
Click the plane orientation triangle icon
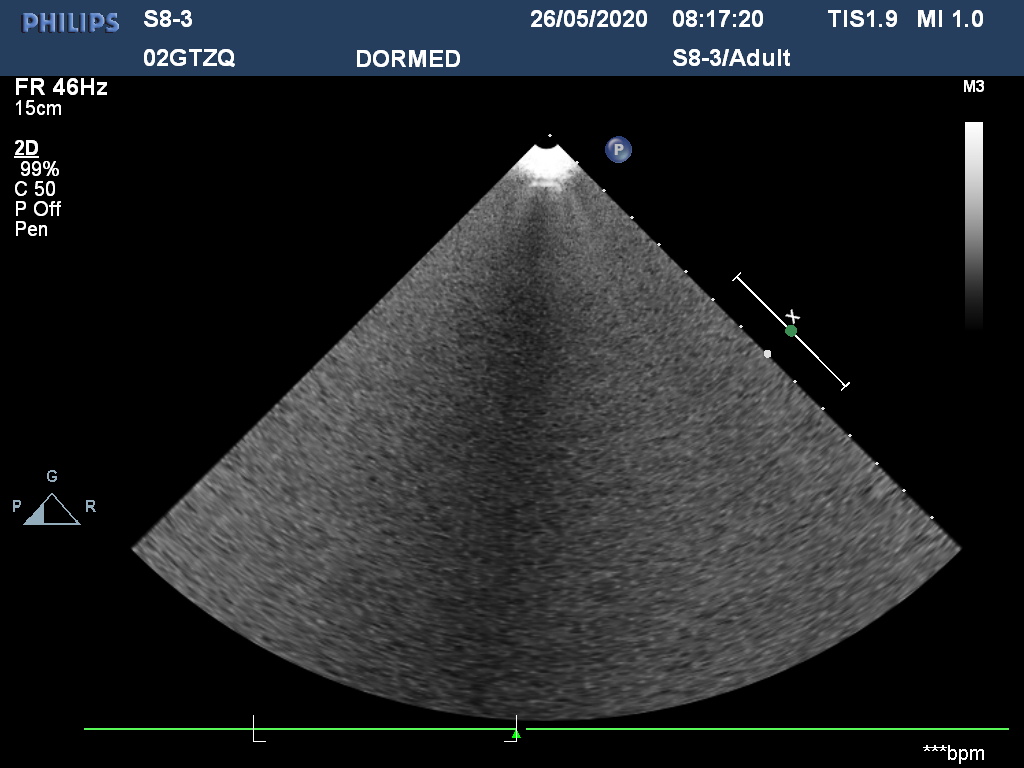pyautogui.click(x=51, y=510)
